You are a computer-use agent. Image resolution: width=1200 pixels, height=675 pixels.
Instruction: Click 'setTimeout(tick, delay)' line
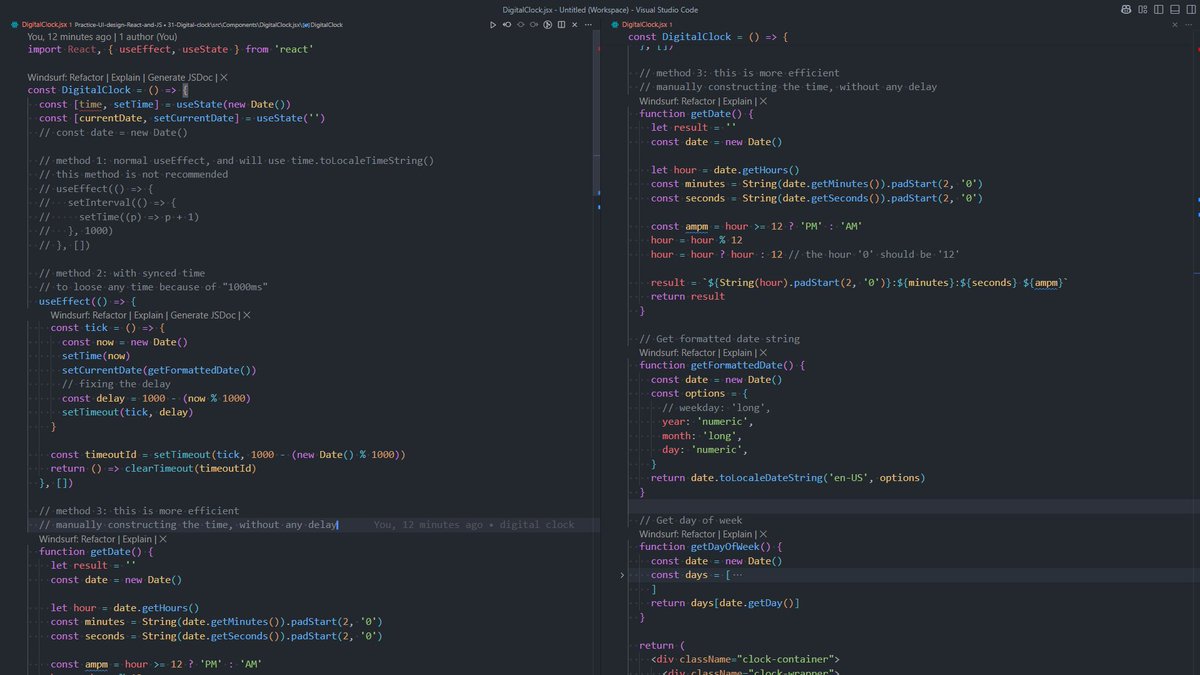(x=126, y=412)
